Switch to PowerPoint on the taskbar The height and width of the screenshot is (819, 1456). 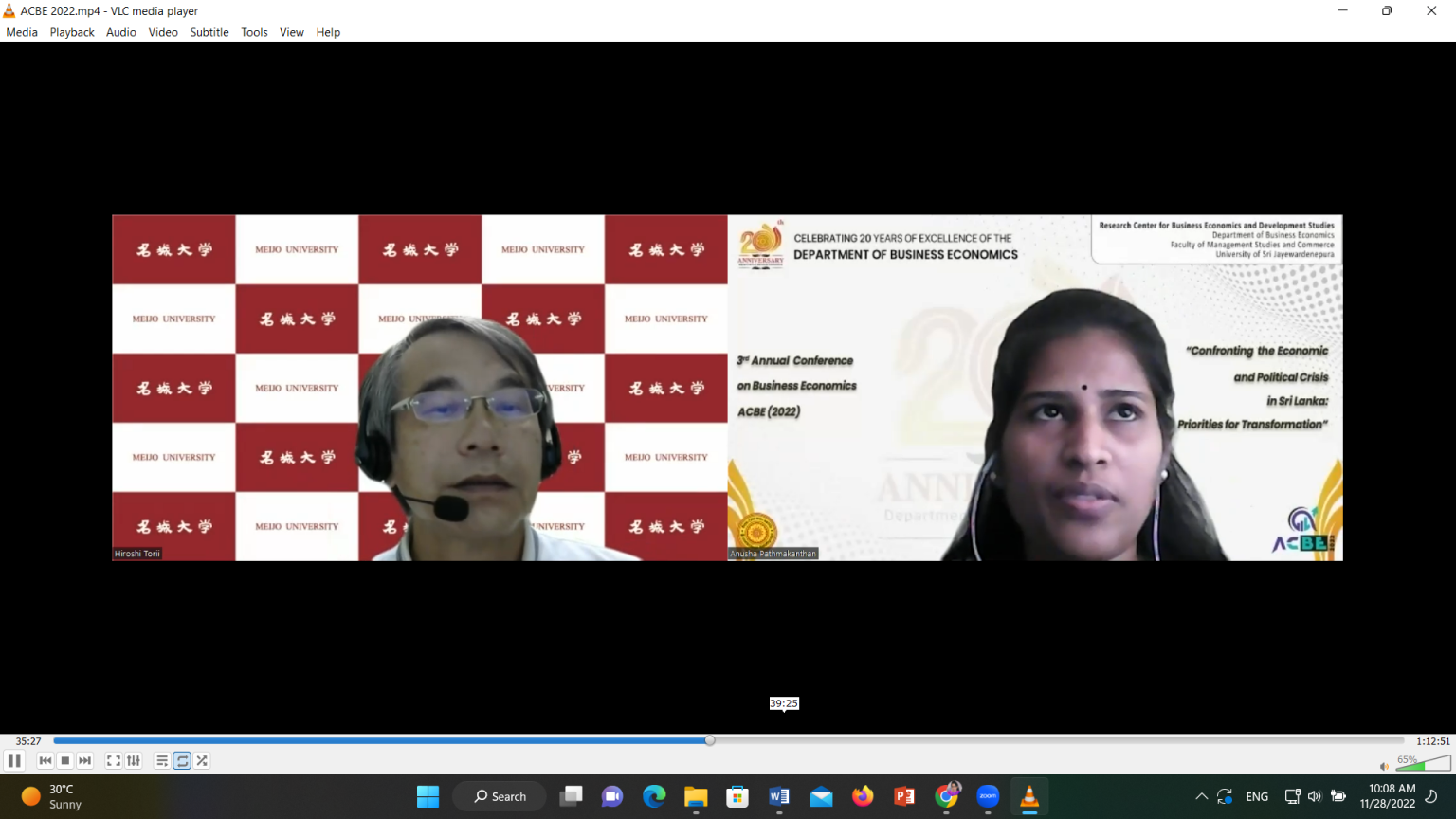pyautogui.click(x=904, y=796)
